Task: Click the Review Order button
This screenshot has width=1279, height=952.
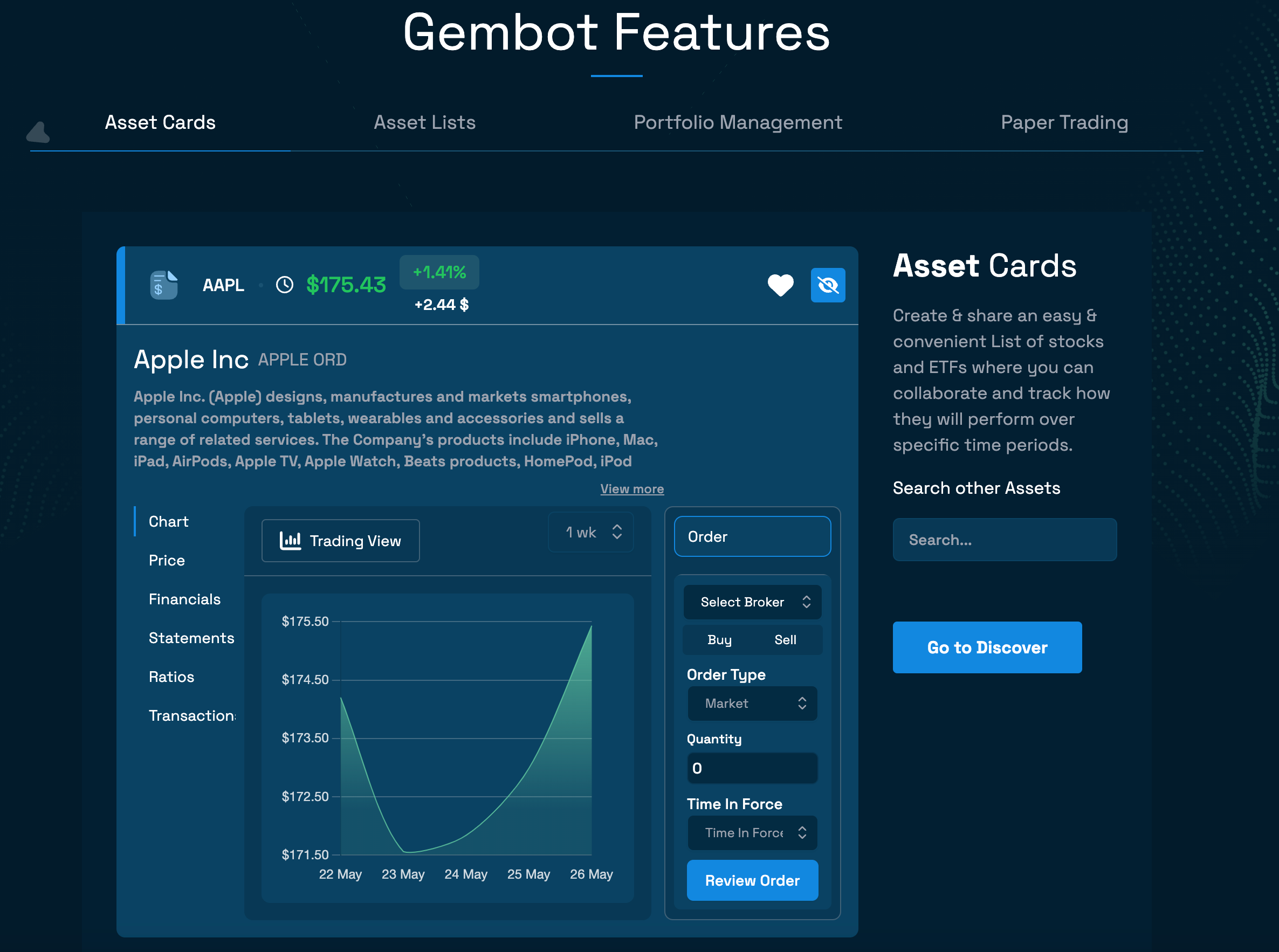Action: point(752,880)
